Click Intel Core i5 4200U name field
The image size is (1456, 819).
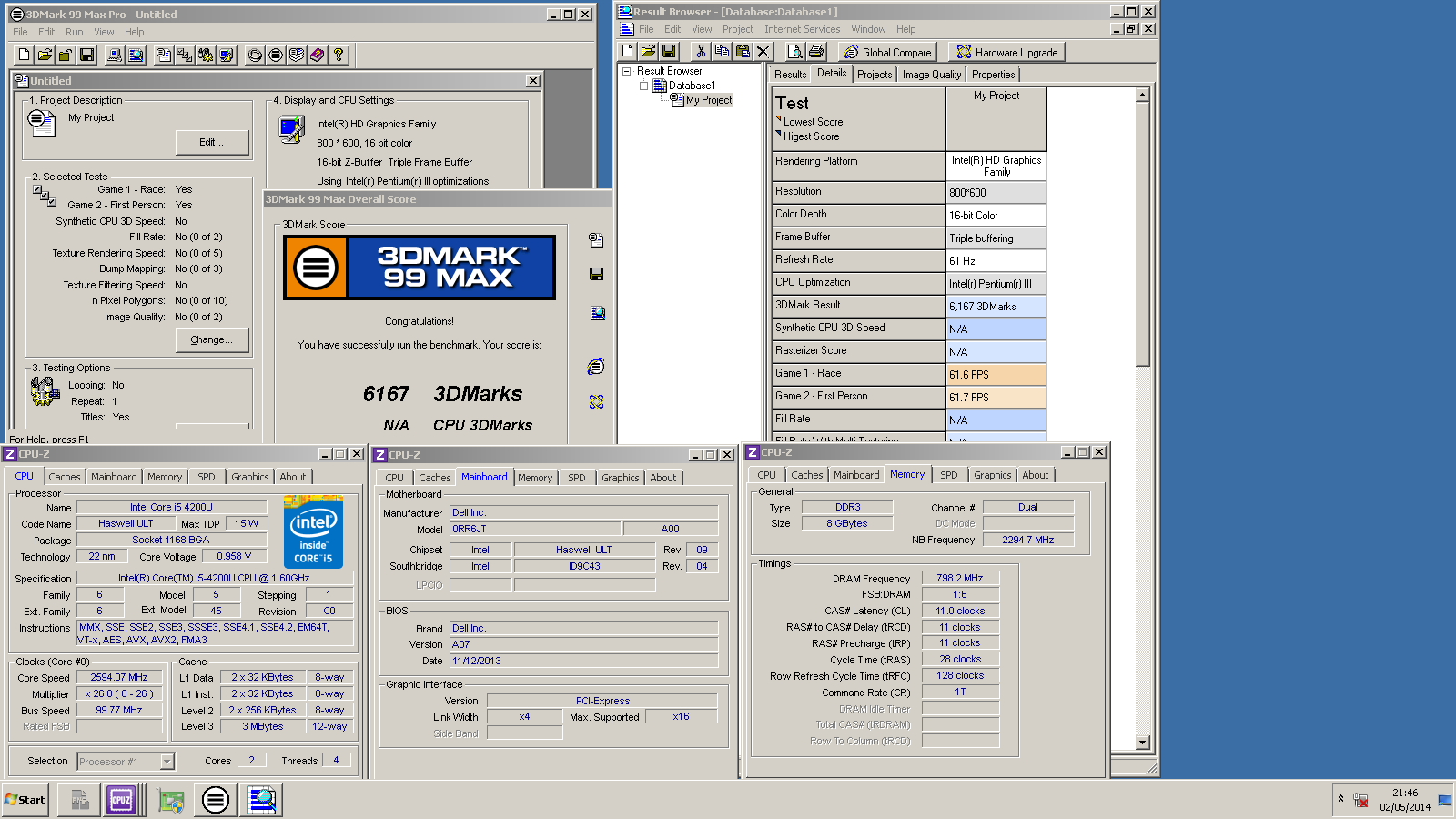[x=171, y=507]
